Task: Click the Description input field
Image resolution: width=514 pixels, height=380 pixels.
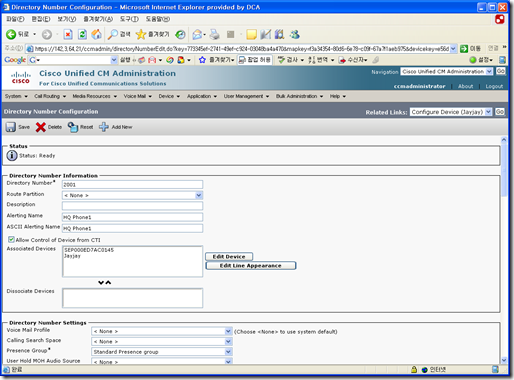Action: click(132, 206)
